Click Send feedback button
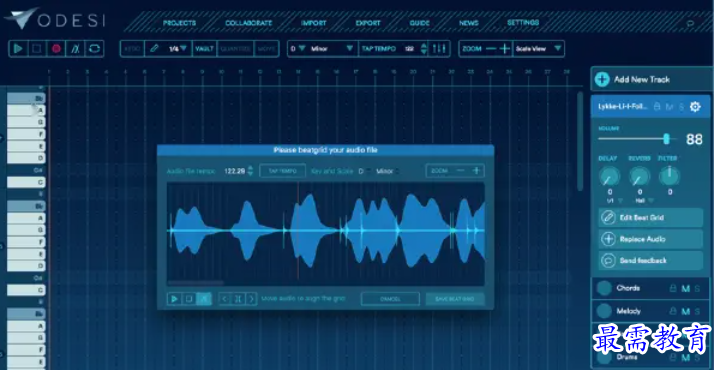717x370 pixels. click(651, 261)
